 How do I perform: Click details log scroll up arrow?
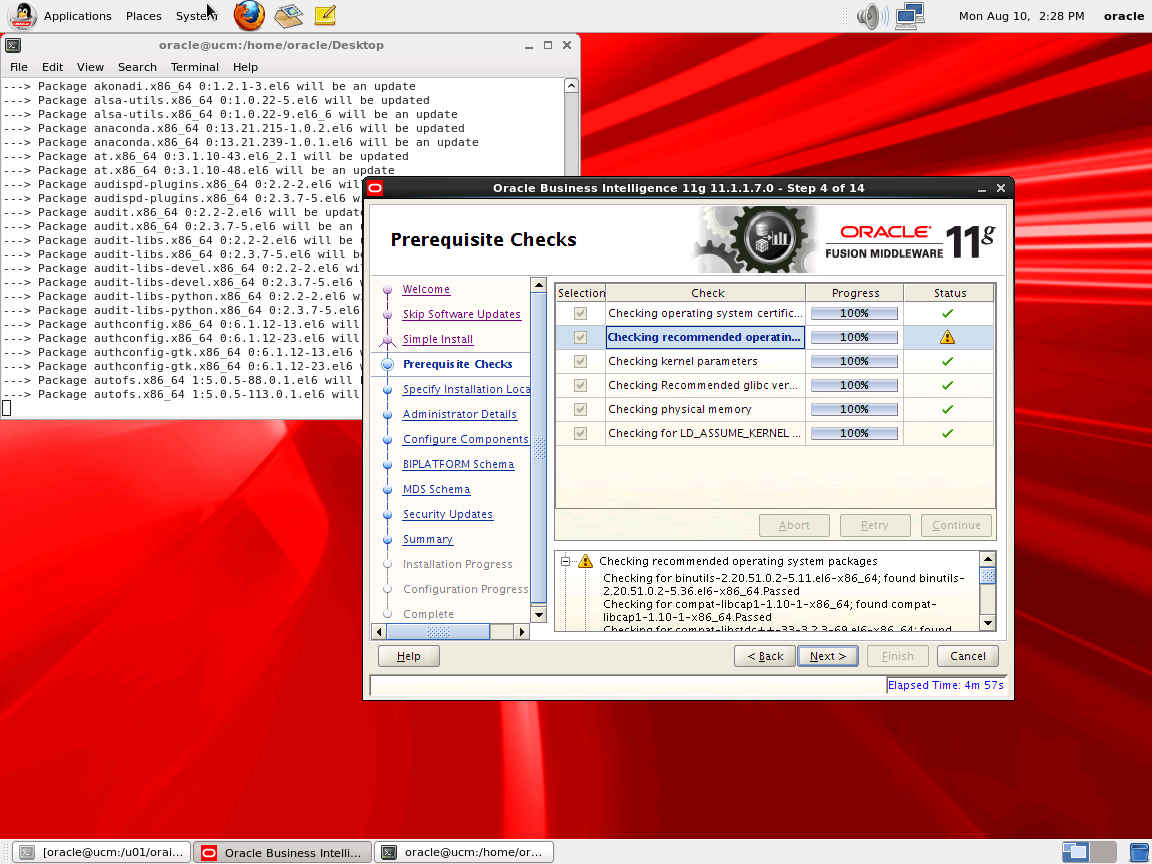987,560
